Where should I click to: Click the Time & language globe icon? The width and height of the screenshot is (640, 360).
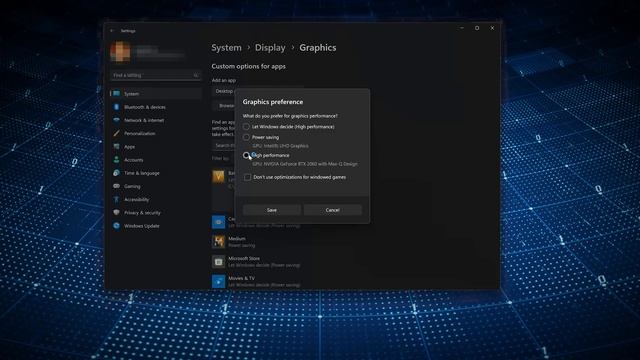[x=116, y=173]
